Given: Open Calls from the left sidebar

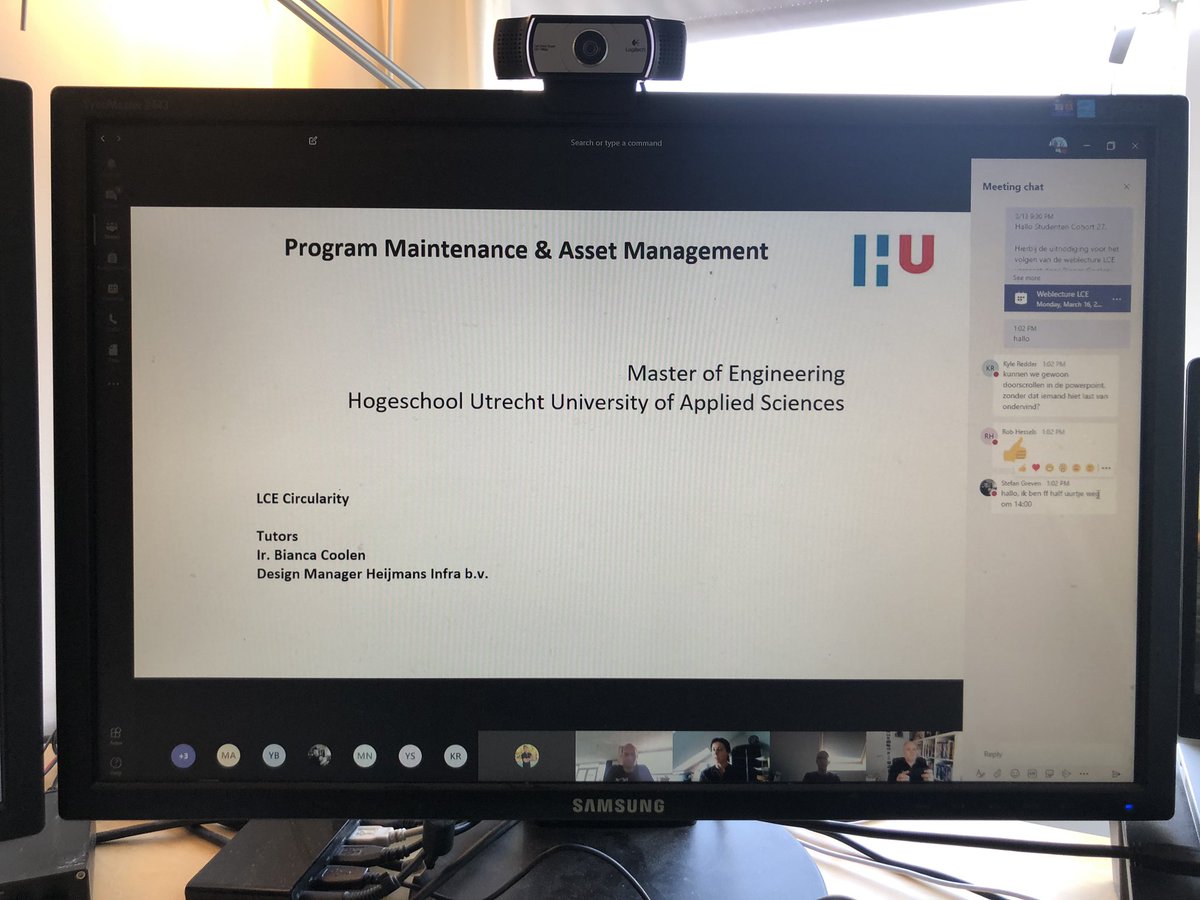Looking at the screenshot, I should (x=112, y=320).
